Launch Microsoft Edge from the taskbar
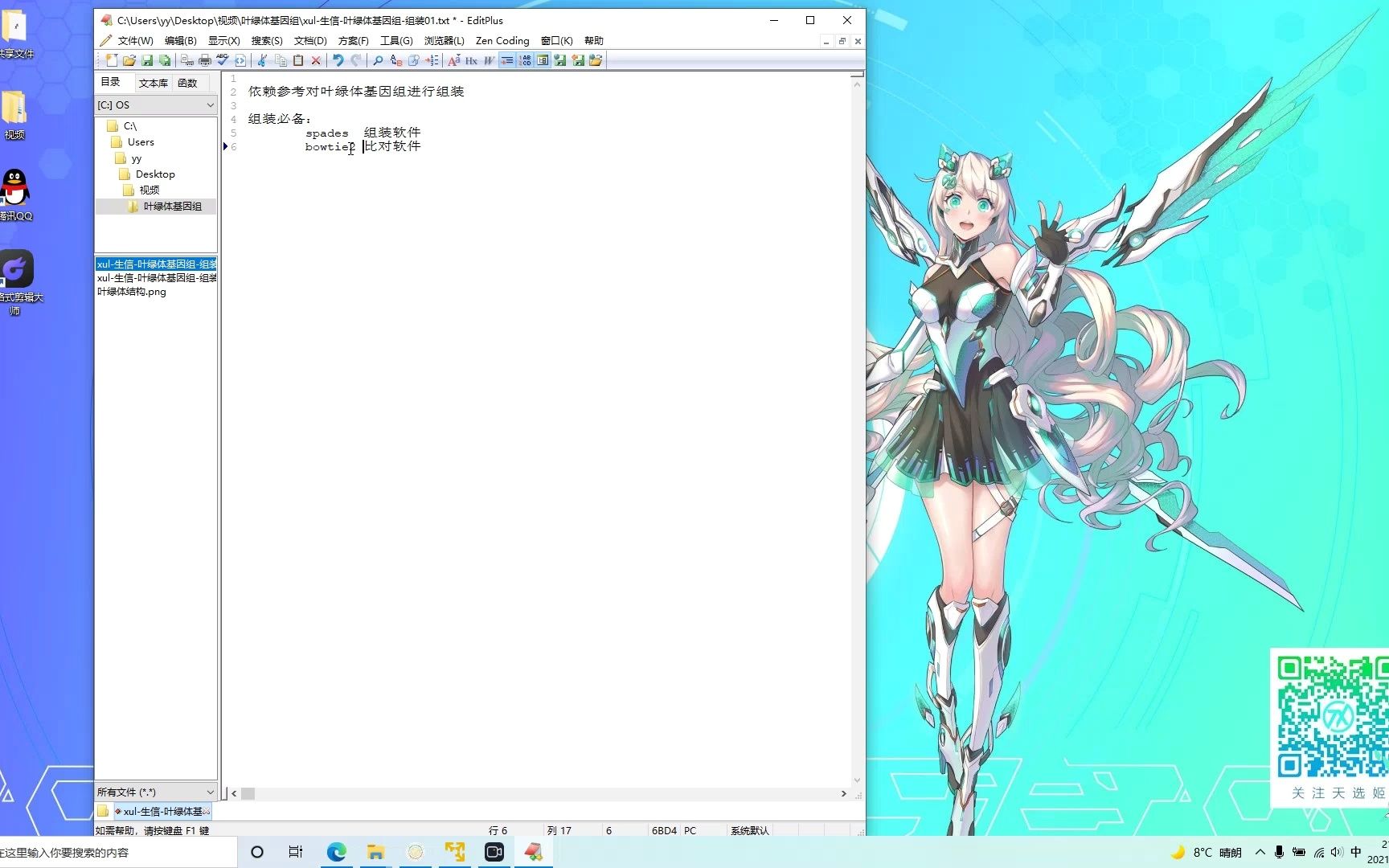Viewport: 1389px width, 868px height. [336, 852]
